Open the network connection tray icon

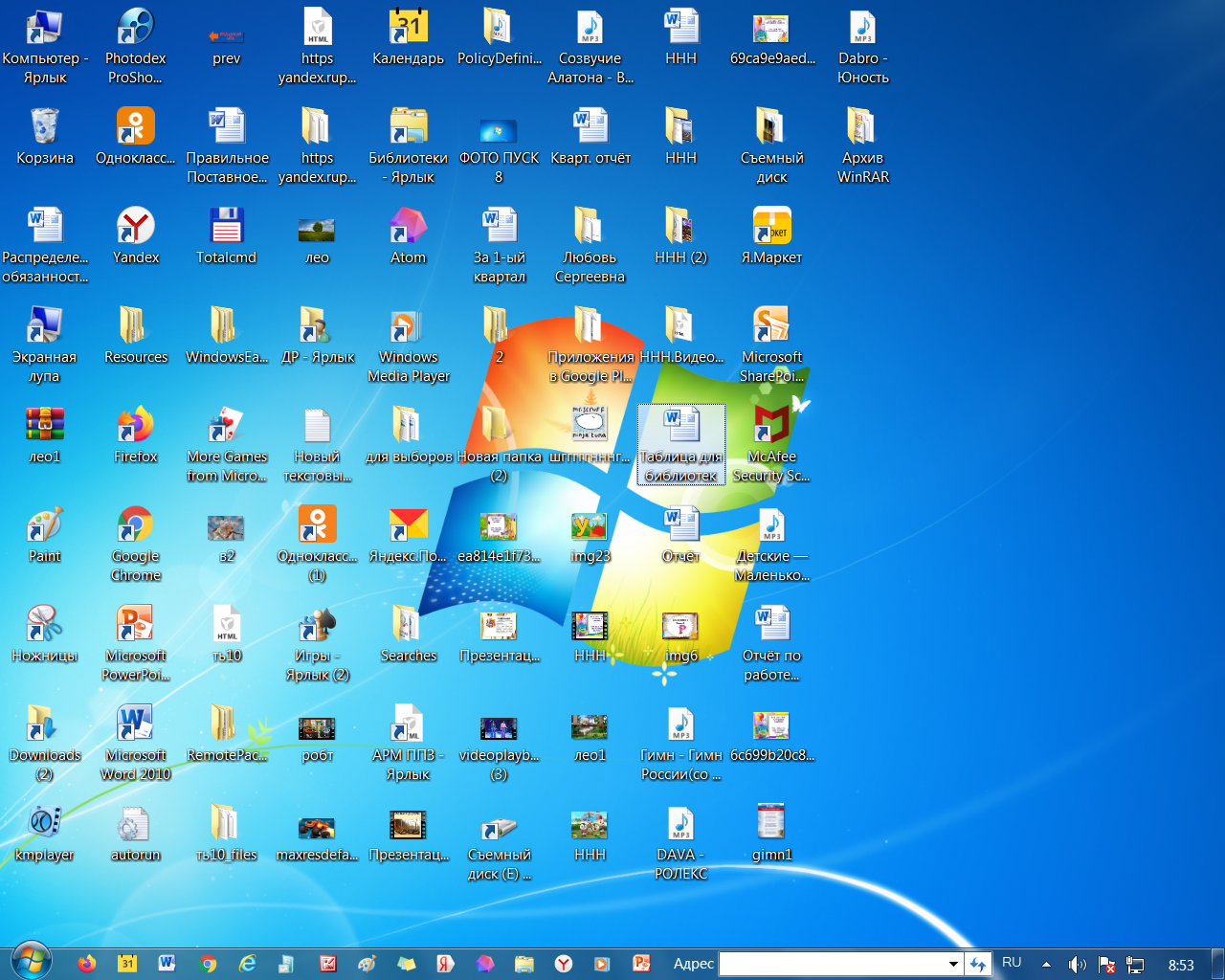[x=1135, y=964]
